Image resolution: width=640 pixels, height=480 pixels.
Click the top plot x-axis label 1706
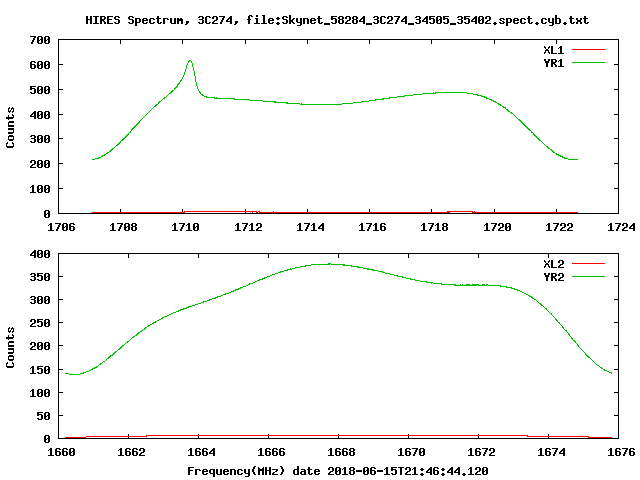coord(61,227)
